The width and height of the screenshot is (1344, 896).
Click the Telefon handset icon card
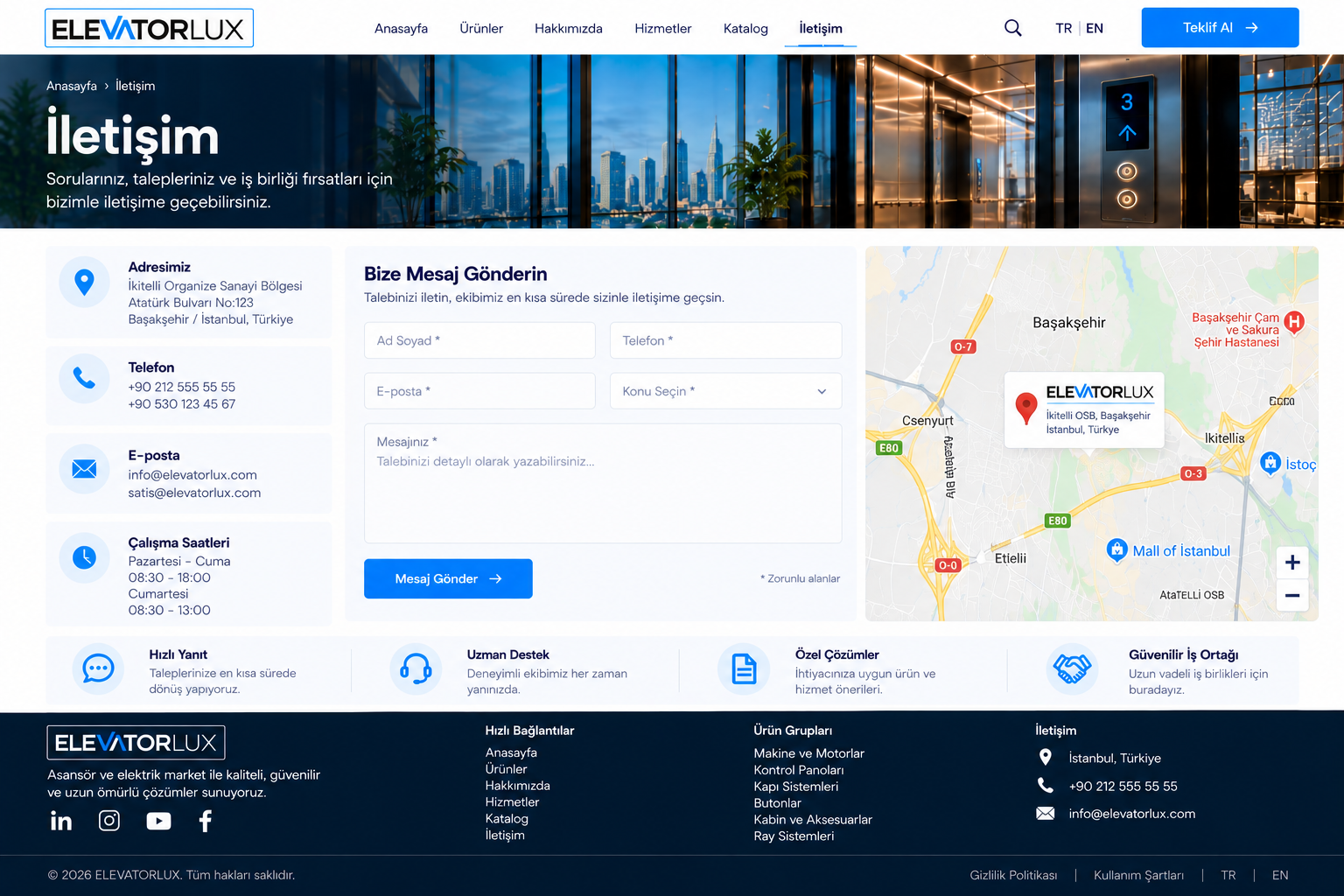pyautogui.click(x=84, y=378)
